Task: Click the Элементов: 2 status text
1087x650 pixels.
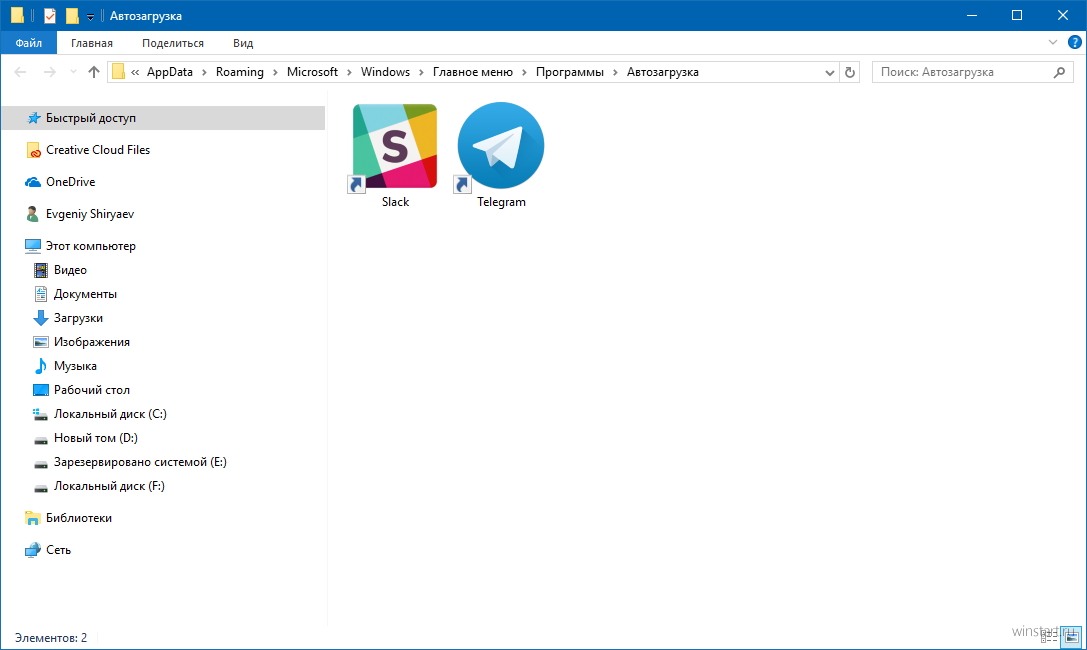Action: click(51, 638)
